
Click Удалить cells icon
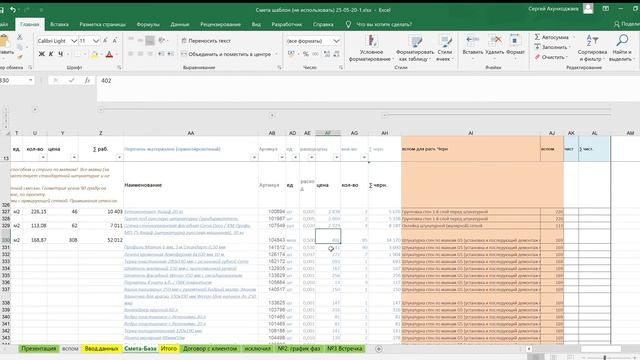click(495, 40)
